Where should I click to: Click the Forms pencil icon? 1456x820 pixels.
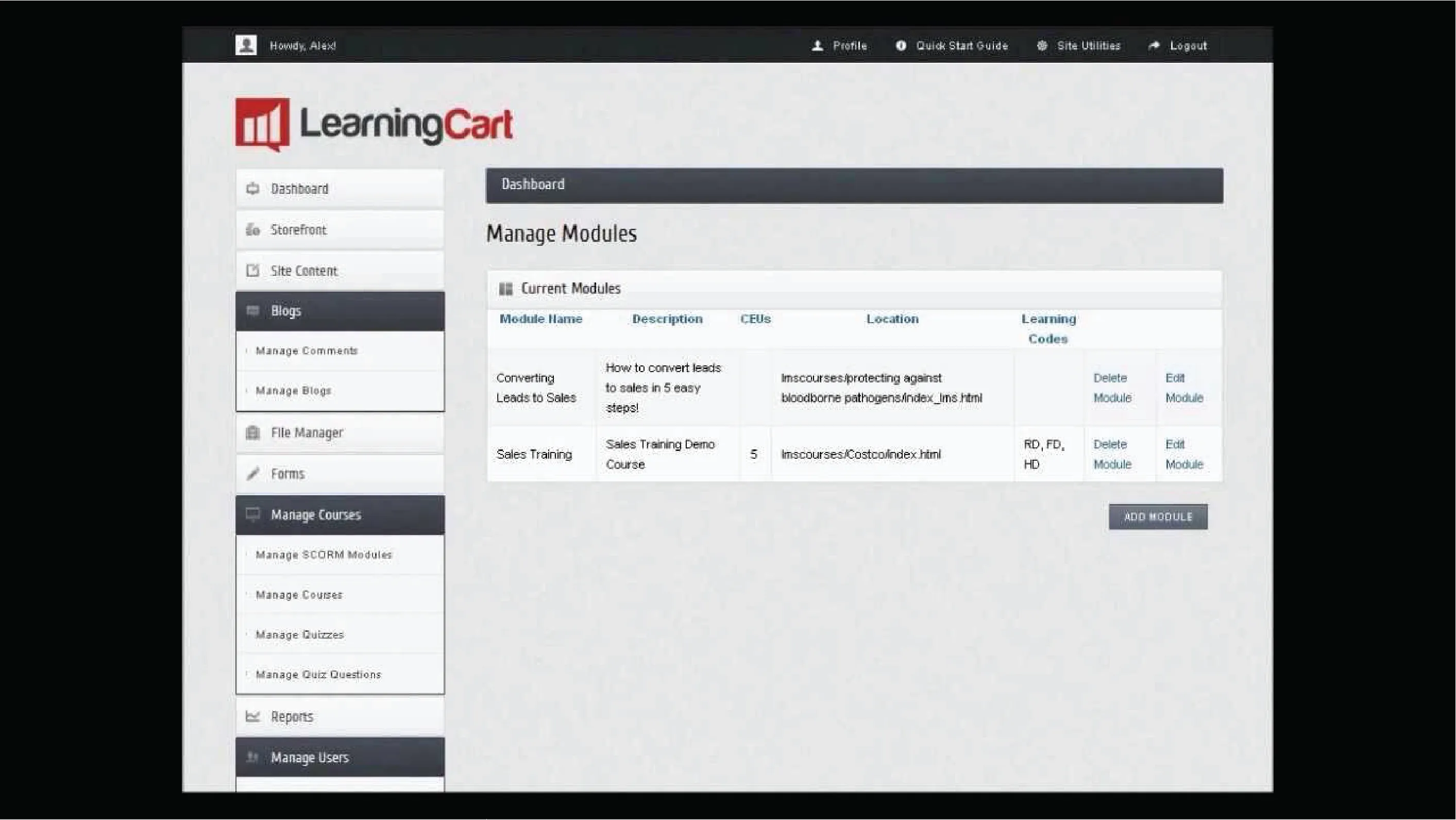coord(252,474)
